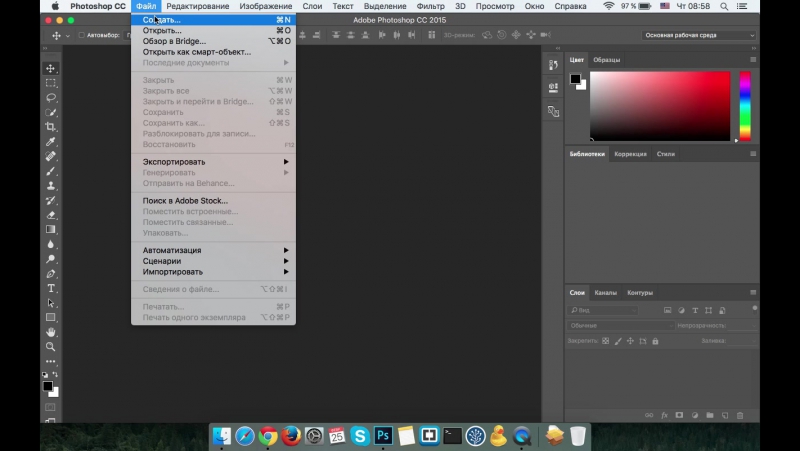This screenshot has width=800, height=451.
Task: Open Google Chrome from the Dock
Action: coord(268,436)
